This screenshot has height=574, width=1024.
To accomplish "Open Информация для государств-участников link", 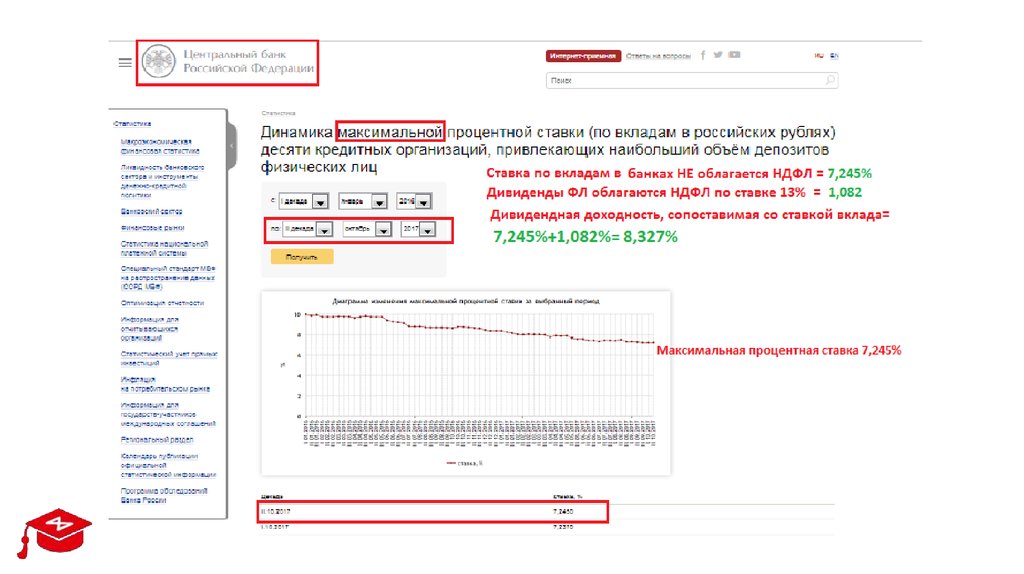I will pos(168,414).
